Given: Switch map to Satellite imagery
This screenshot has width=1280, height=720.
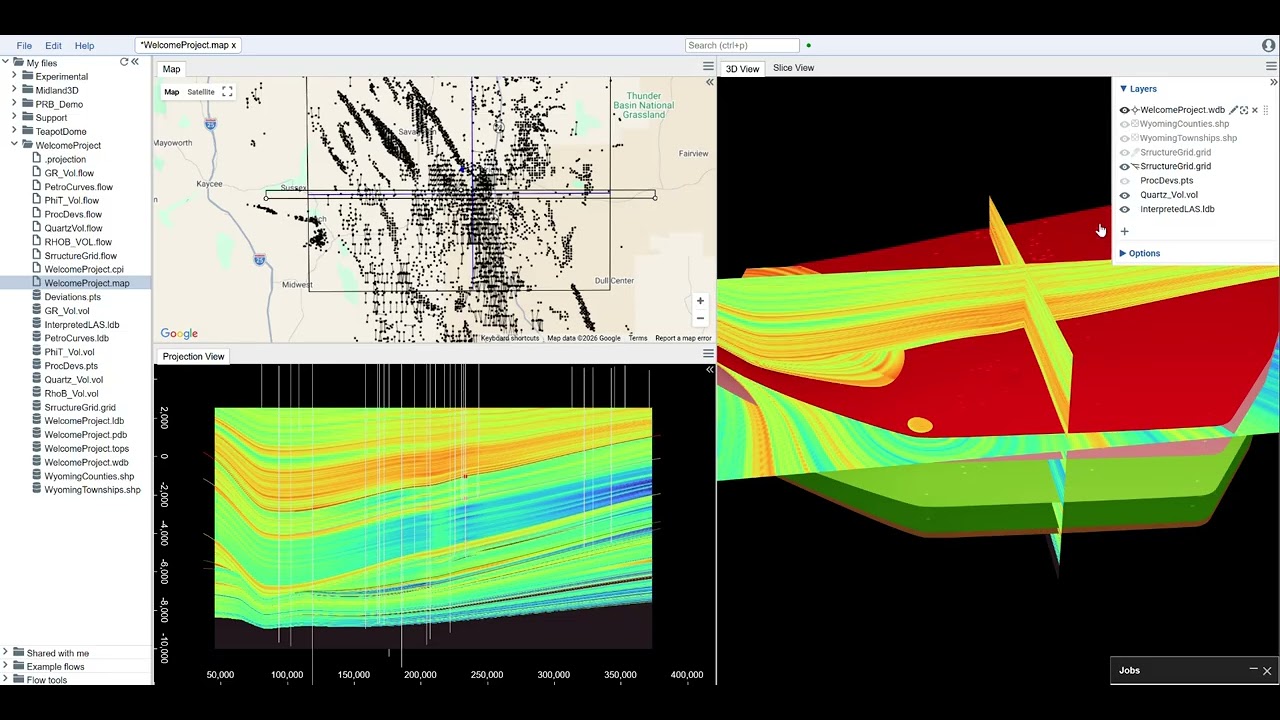Looking at the screenshot, I should 201,92.
